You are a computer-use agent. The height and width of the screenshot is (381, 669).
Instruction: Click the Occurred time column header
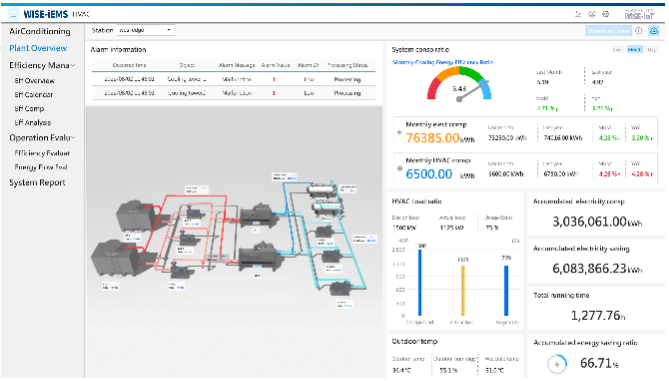point(129,65)
